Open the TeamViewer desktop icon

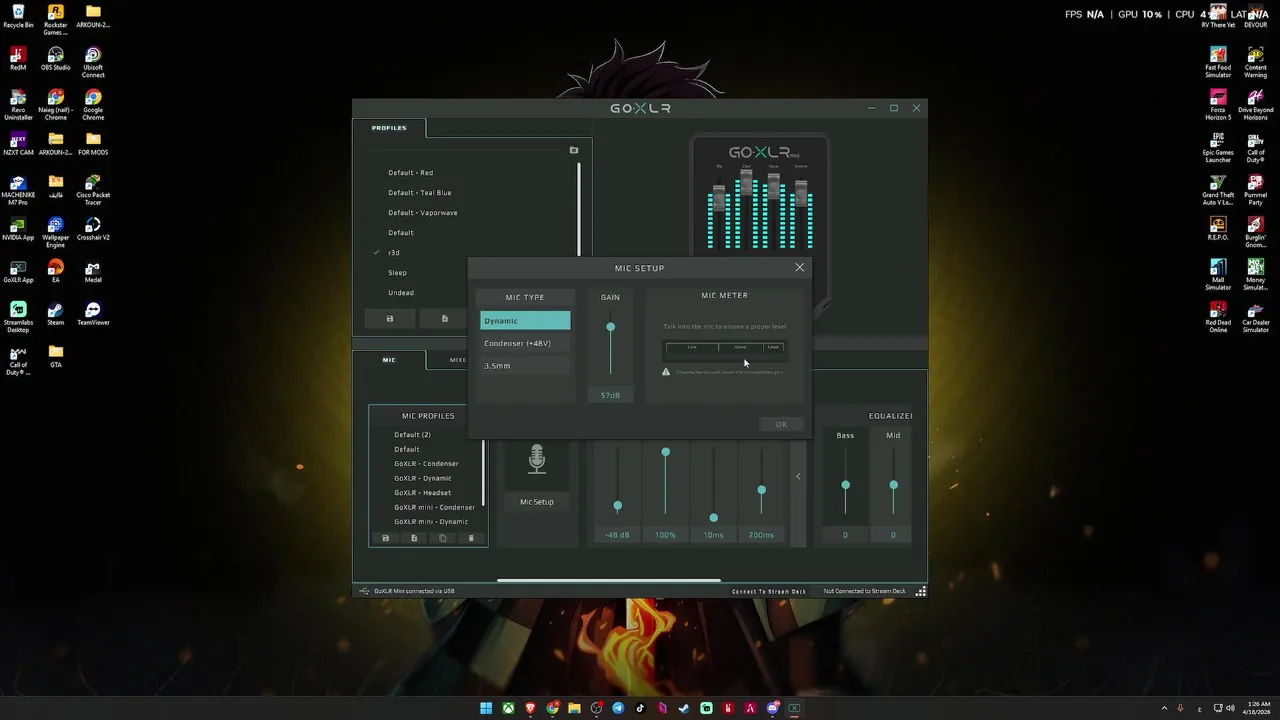(x=93, y=313)
